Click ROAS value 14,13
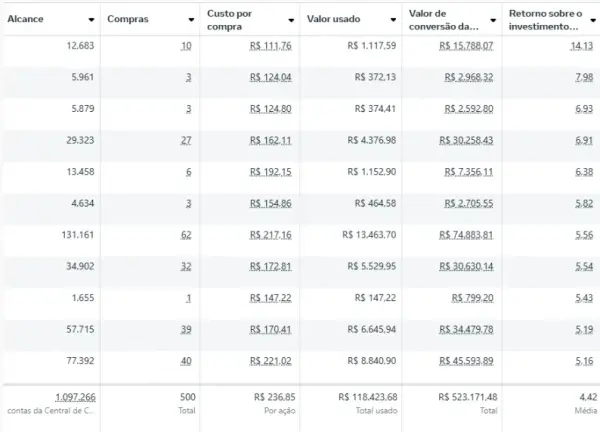The image size is (600, 432). [x=582, y=46]
